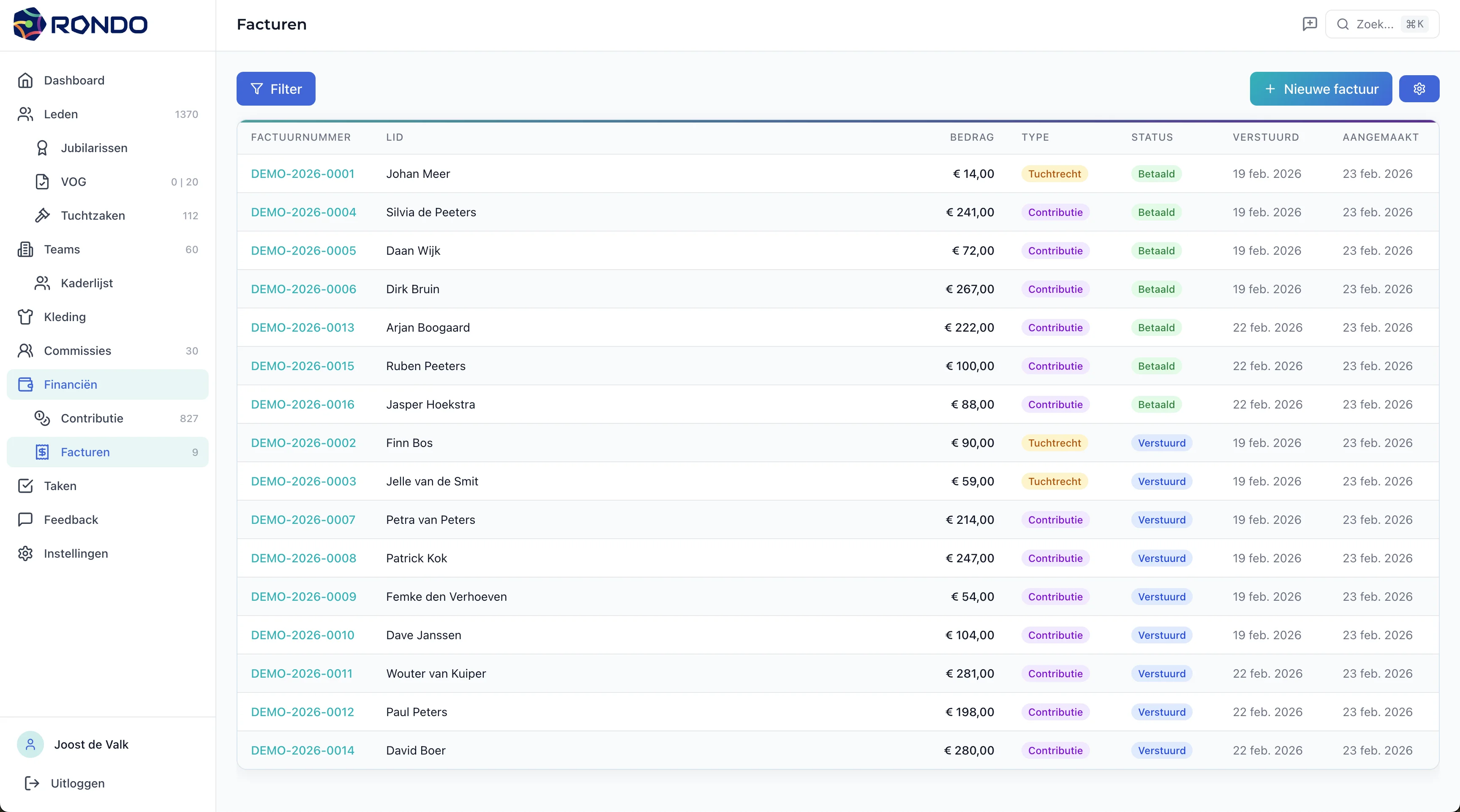Click the Rondo logo
This screenshot has height=812, width=1460.
[81, 25]
